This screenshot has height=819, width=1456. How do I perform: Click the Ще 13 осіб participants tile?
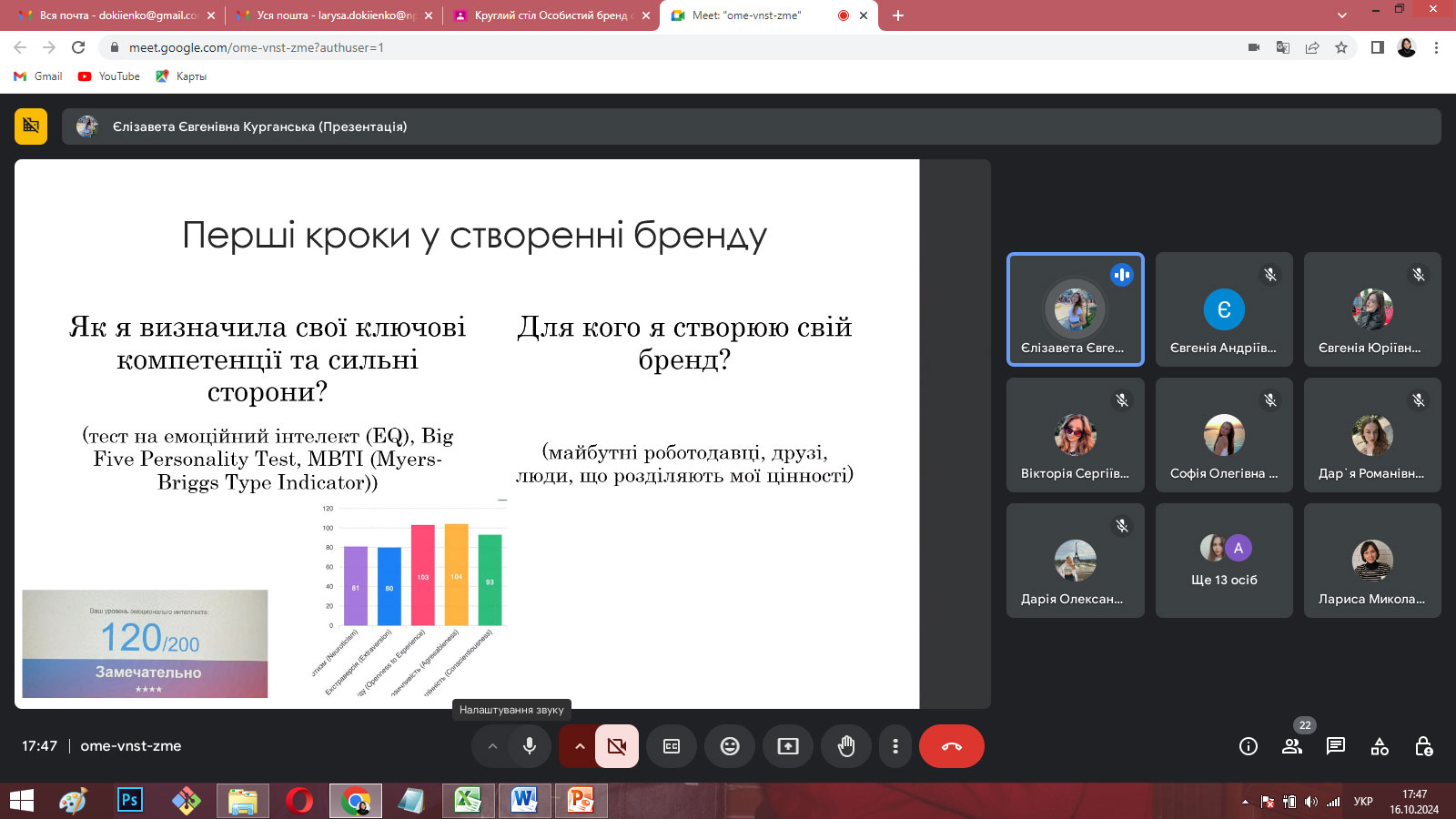click(x=1224, y=561)
